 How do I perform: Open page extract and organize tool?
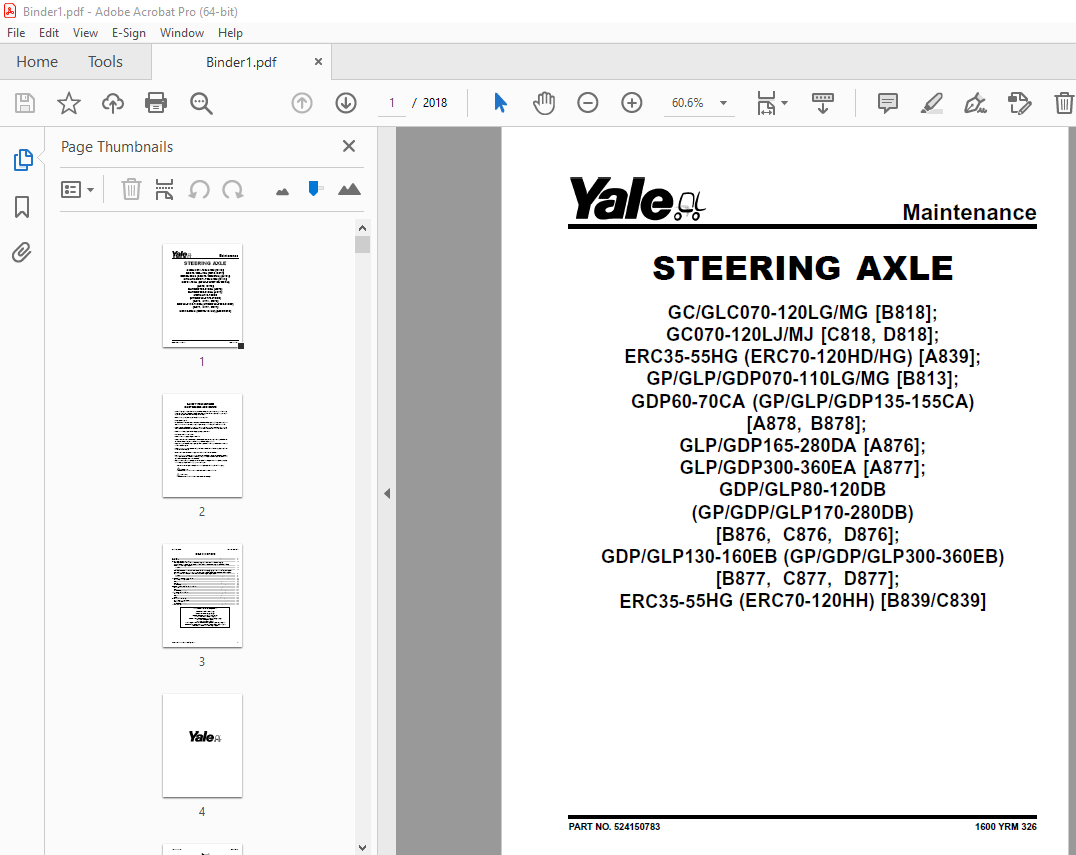164,189
